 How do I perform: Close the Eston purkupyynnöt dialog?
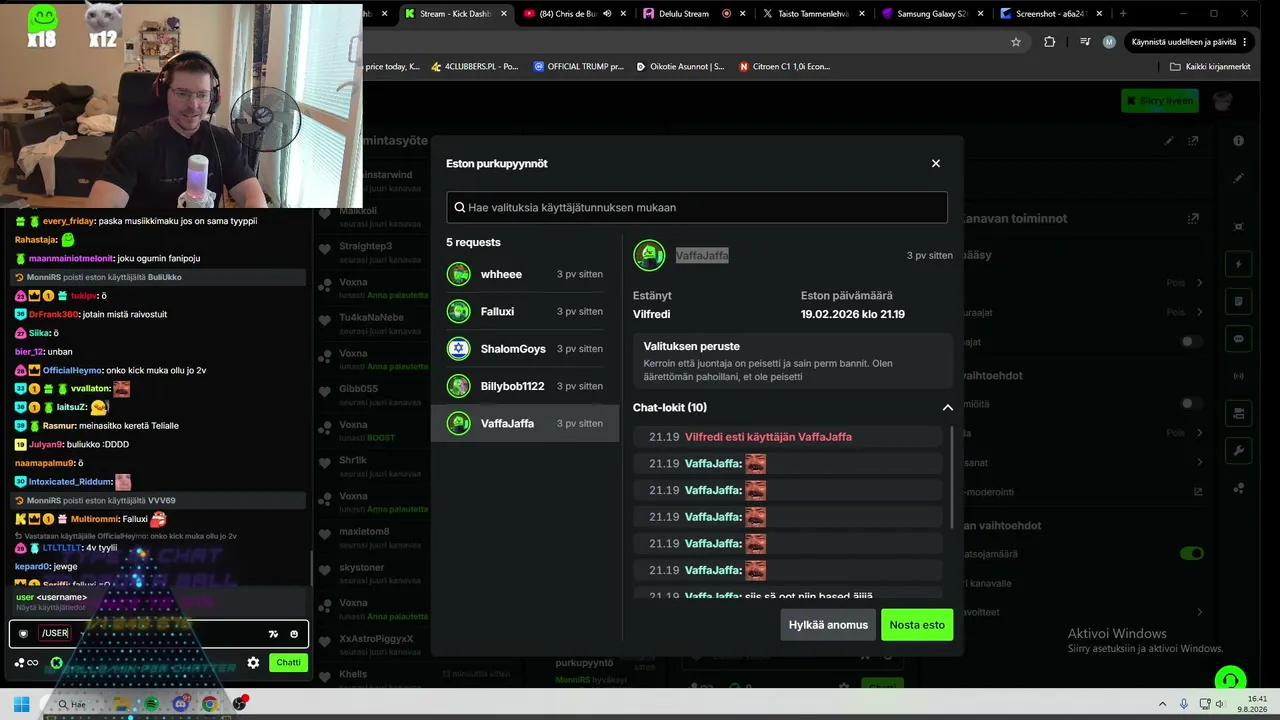[936, 163]
